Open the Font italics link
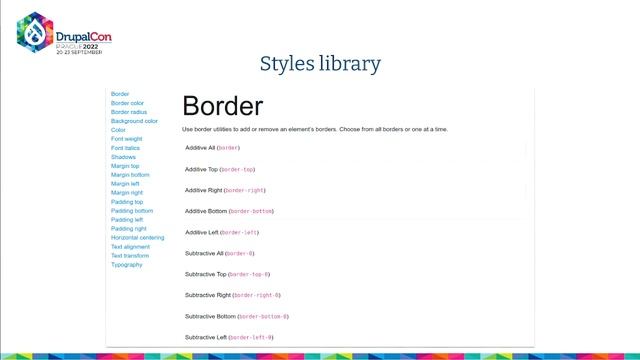640x360 pixels. pyautogui.click(x=125, y=148)
